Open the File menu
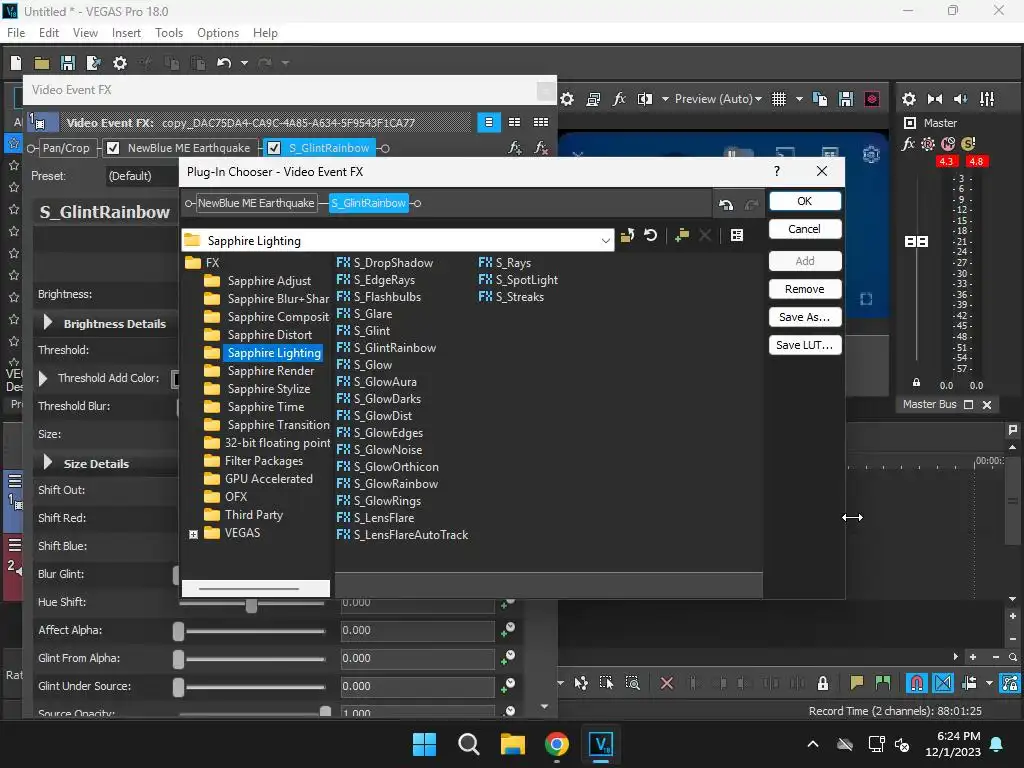The width and height of the screenshot is (1024, 768). pyautogui.click(x=16, y=33)
